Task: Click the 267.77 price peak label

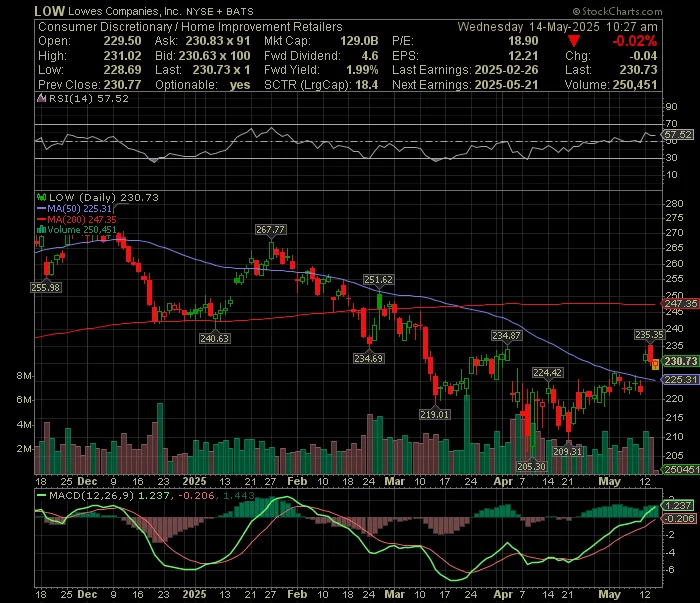Action: click(x=270, y=229)
